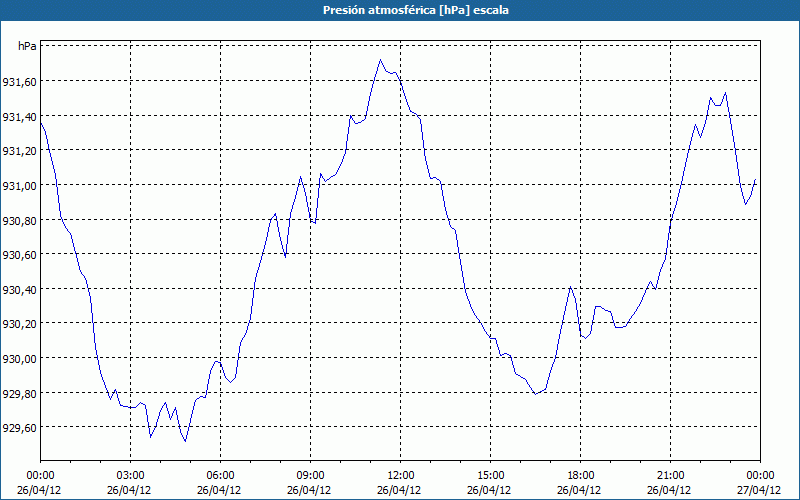Image resolution: width=800 pixels, height=500 pixels.
Task: Click the hPa unit label on the axis
Action: pos(27,46)
